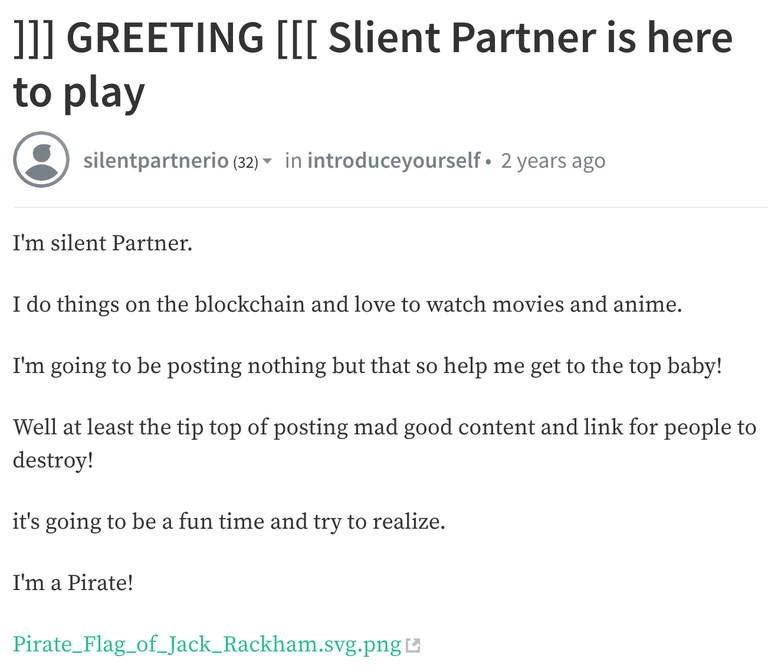This screenshot has height=667, width=768.
Task: Click the word "anime" in the post
Action: coord(644,304)
